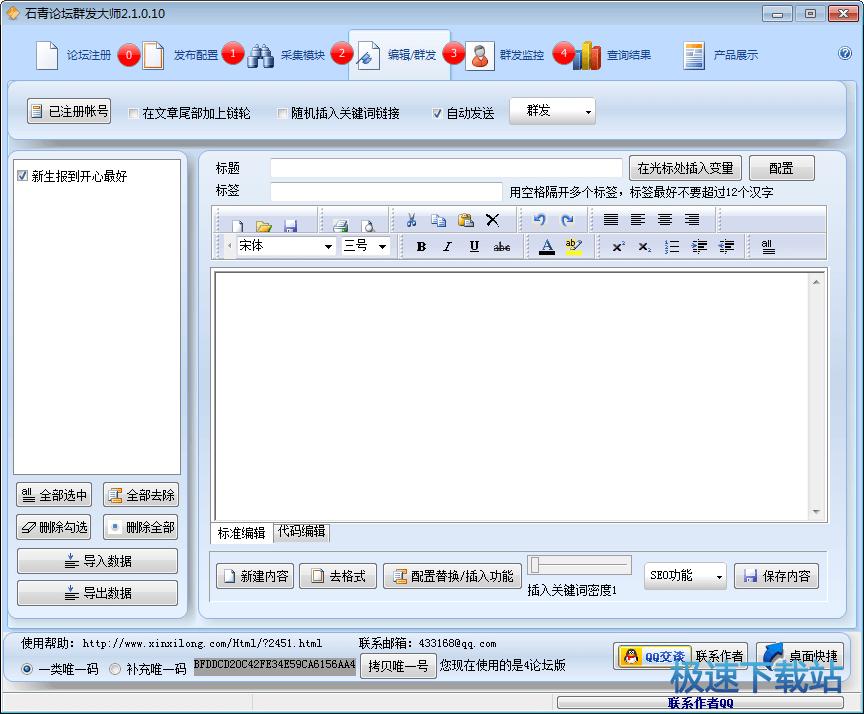Screen dimensions: 864x714
Task: Click the text highlight color icon
Action: [573, 247]
